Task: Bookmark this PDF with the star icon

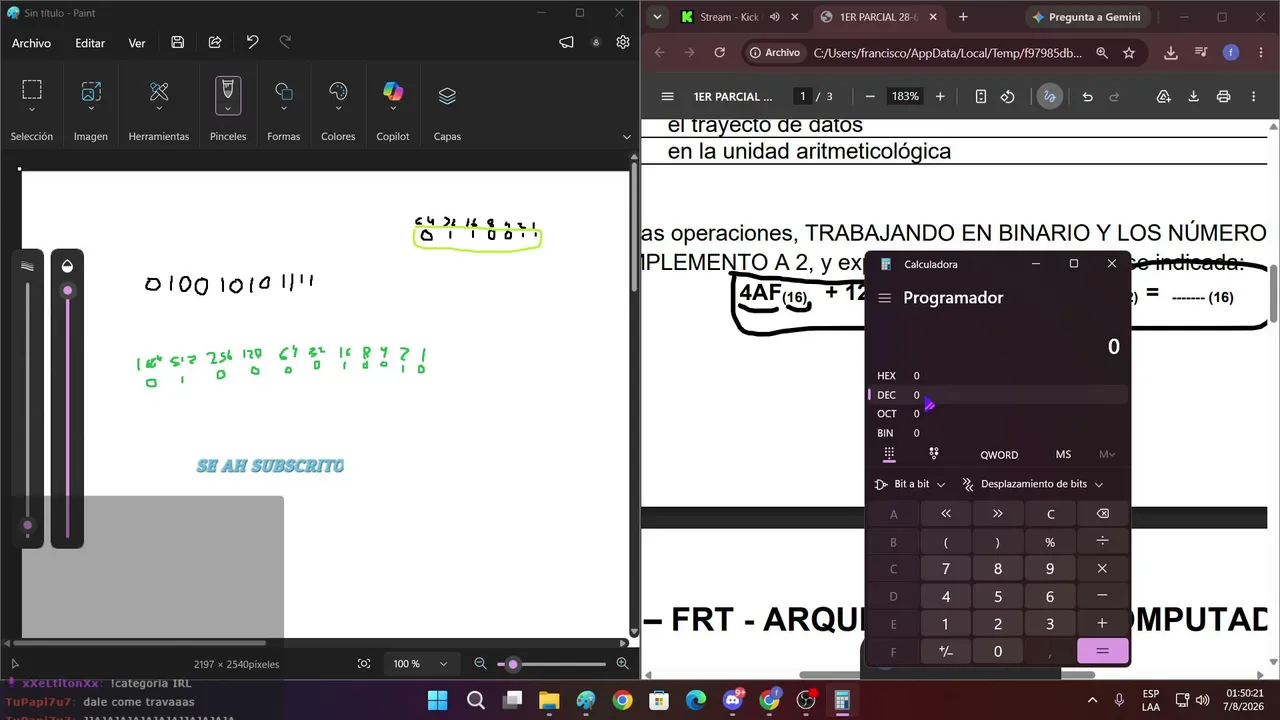Action: pos(1129,53)
